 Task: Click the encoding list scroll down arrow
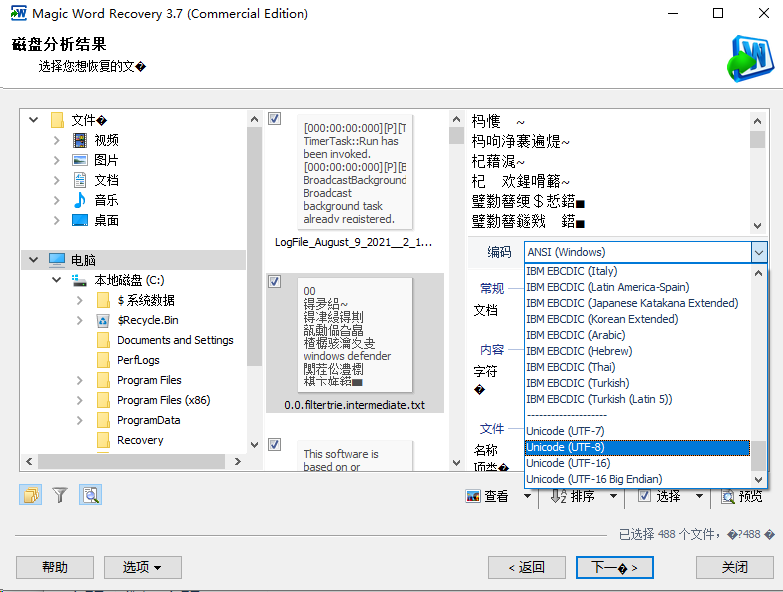(759, 480)
